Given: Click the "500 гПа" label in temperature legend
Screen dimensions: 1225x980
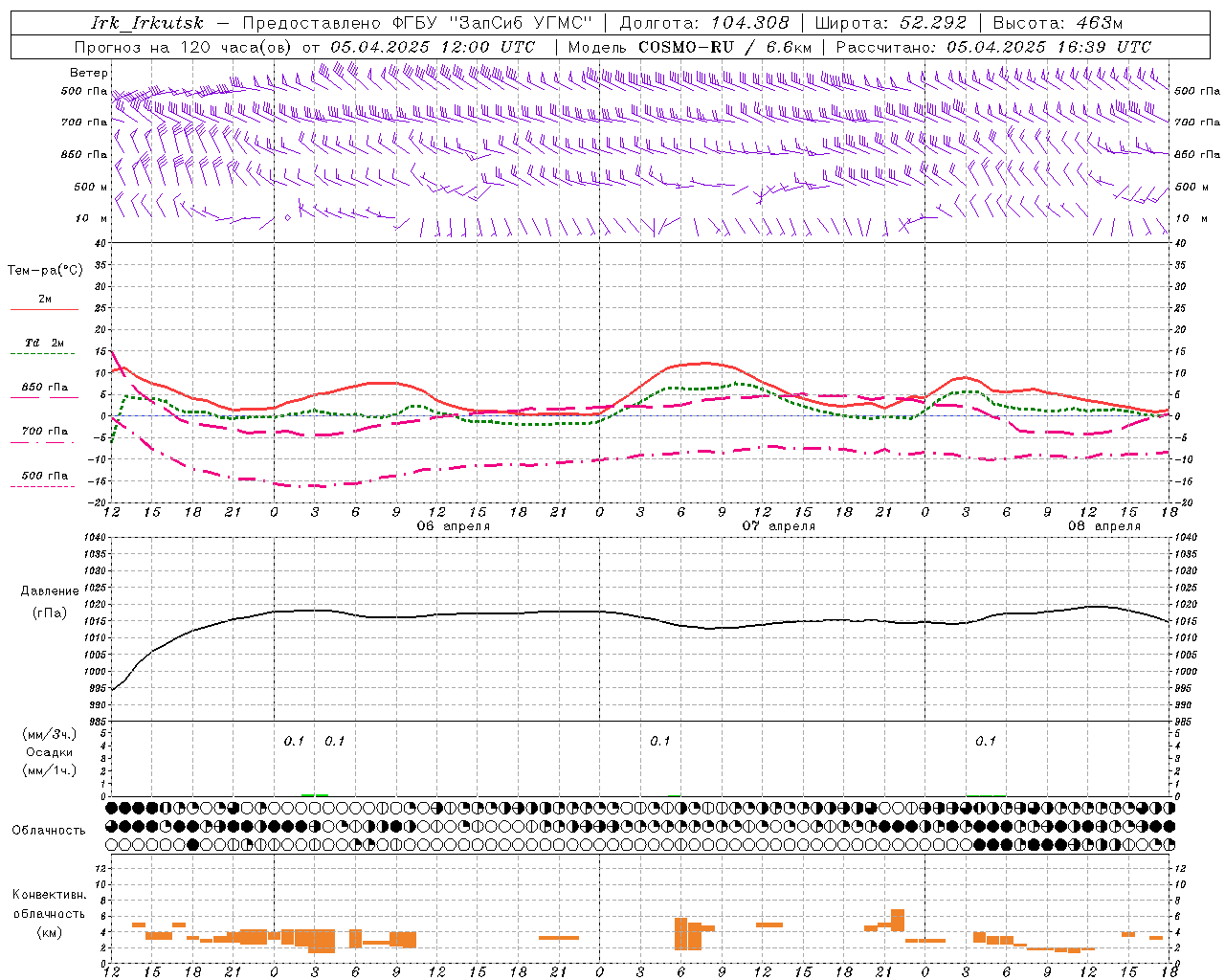Looking at the screenshot, I should point(45,476).
